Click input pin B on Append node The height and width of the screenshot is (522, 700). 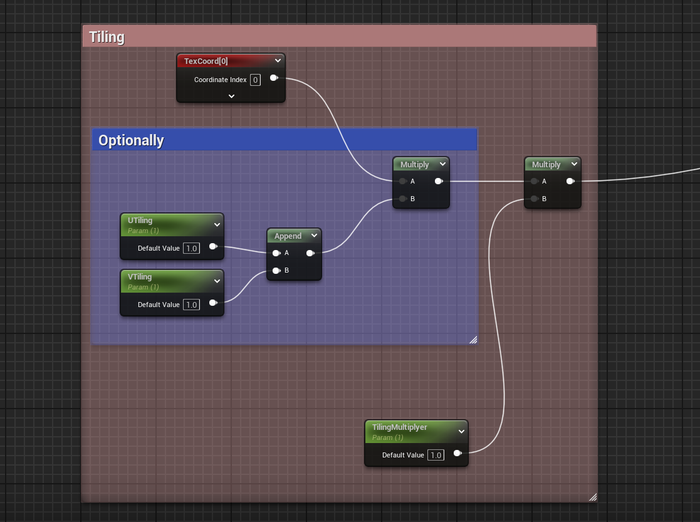(x=276, y=270)
